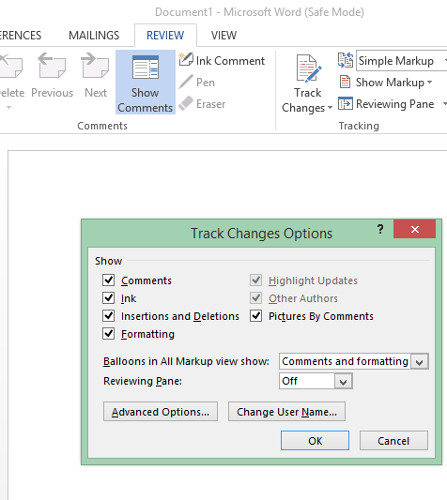Click the Display for Review icon

[x=345, y=60]
